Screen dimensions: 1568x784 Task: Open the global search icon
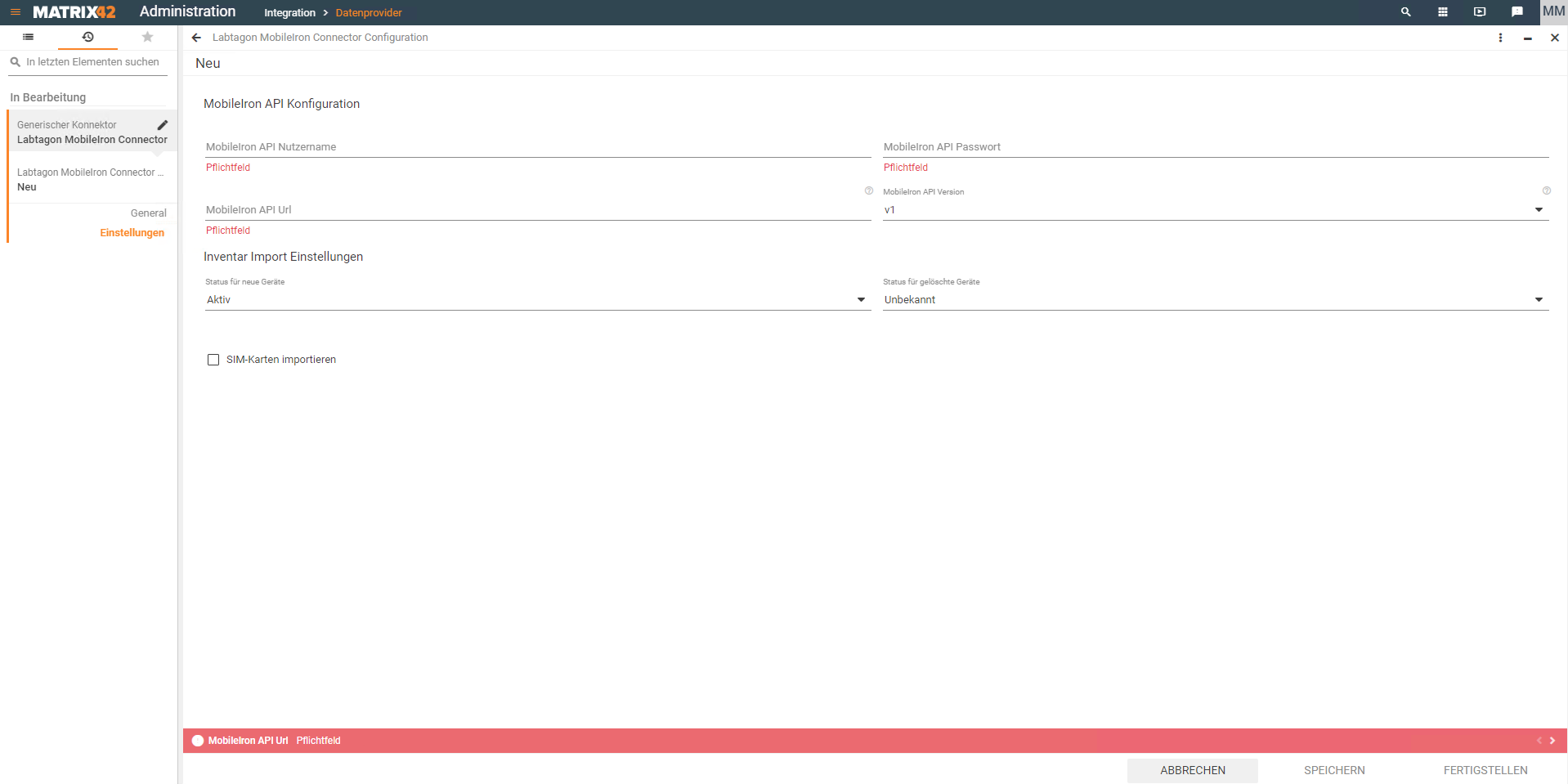[1406, 12]
